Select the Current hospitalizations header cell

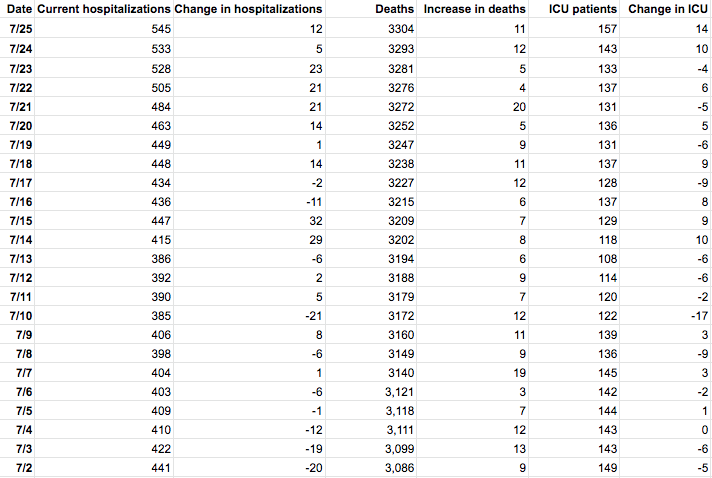103,9
